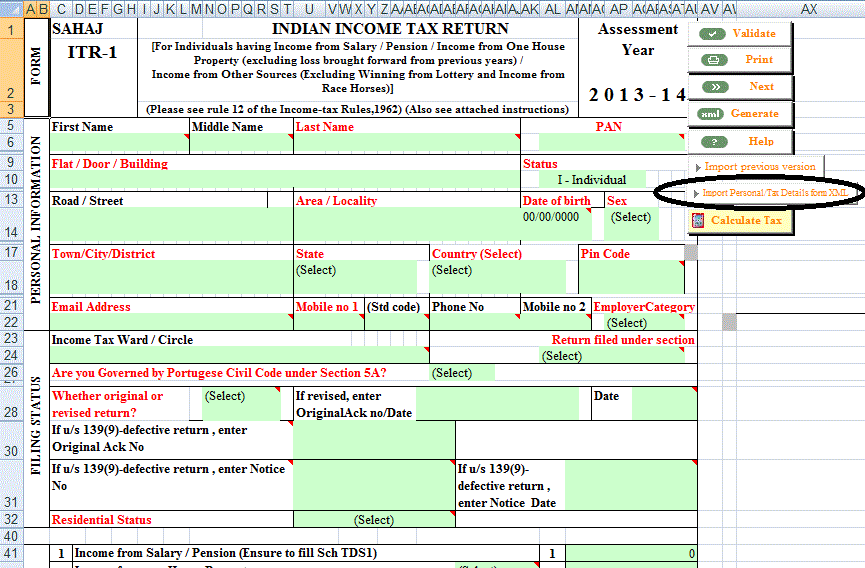The image size is (865, 568).
Task: Click the Income Tax Ward / Circle field
Action: 239,355
